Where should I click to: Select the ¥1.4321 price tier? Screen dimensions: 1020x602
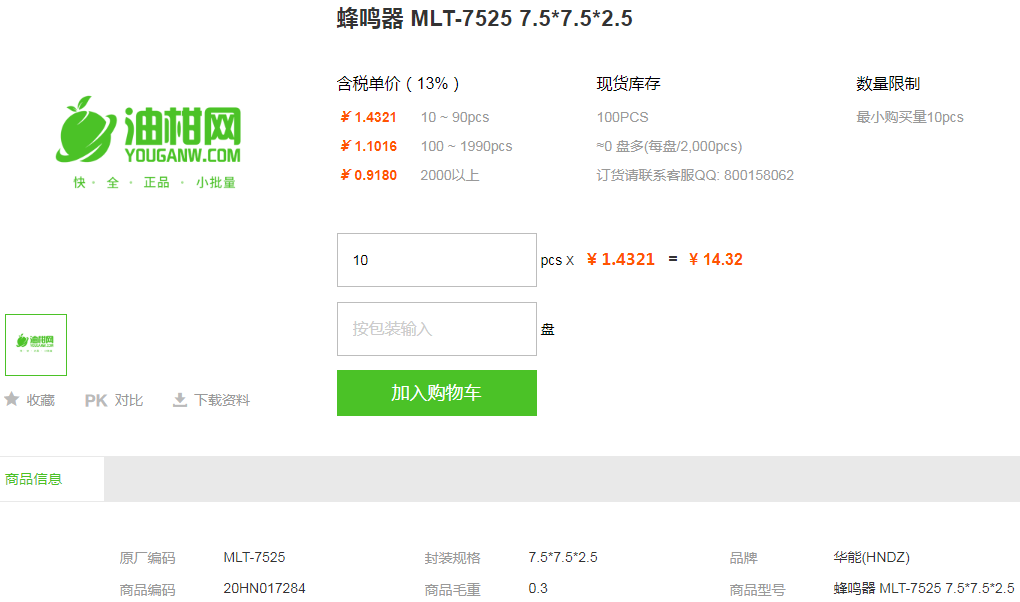(x=369, y=117)
